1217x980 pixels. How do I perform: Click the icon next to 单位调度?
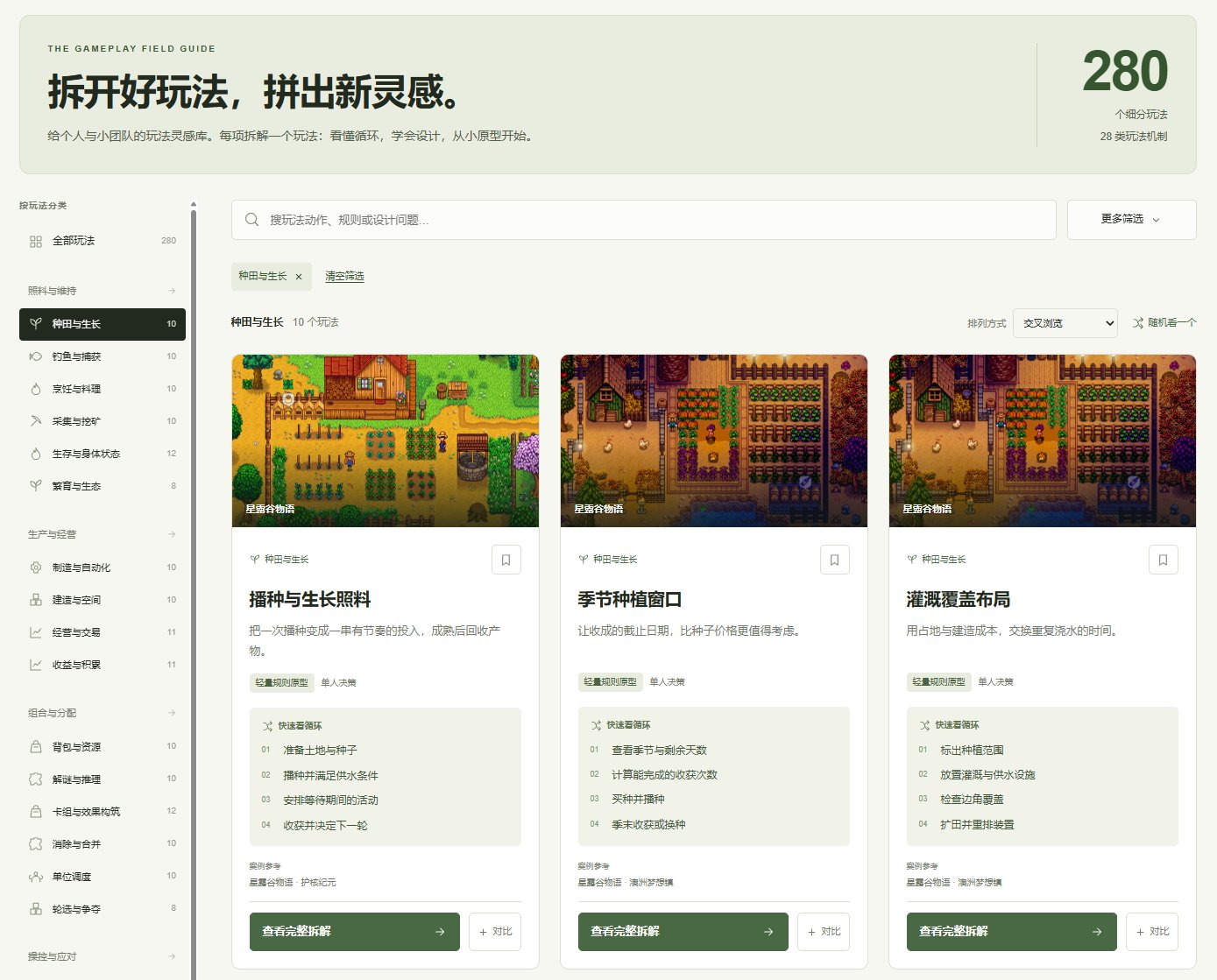click(36, 877)
